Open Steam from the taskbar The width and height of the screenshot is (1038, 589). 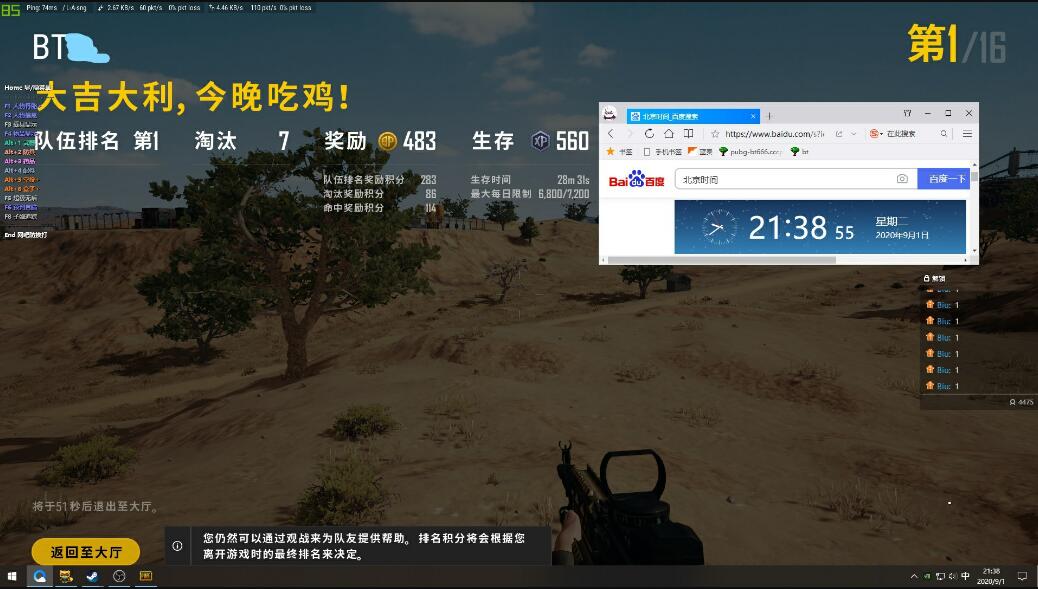point(92,577)
